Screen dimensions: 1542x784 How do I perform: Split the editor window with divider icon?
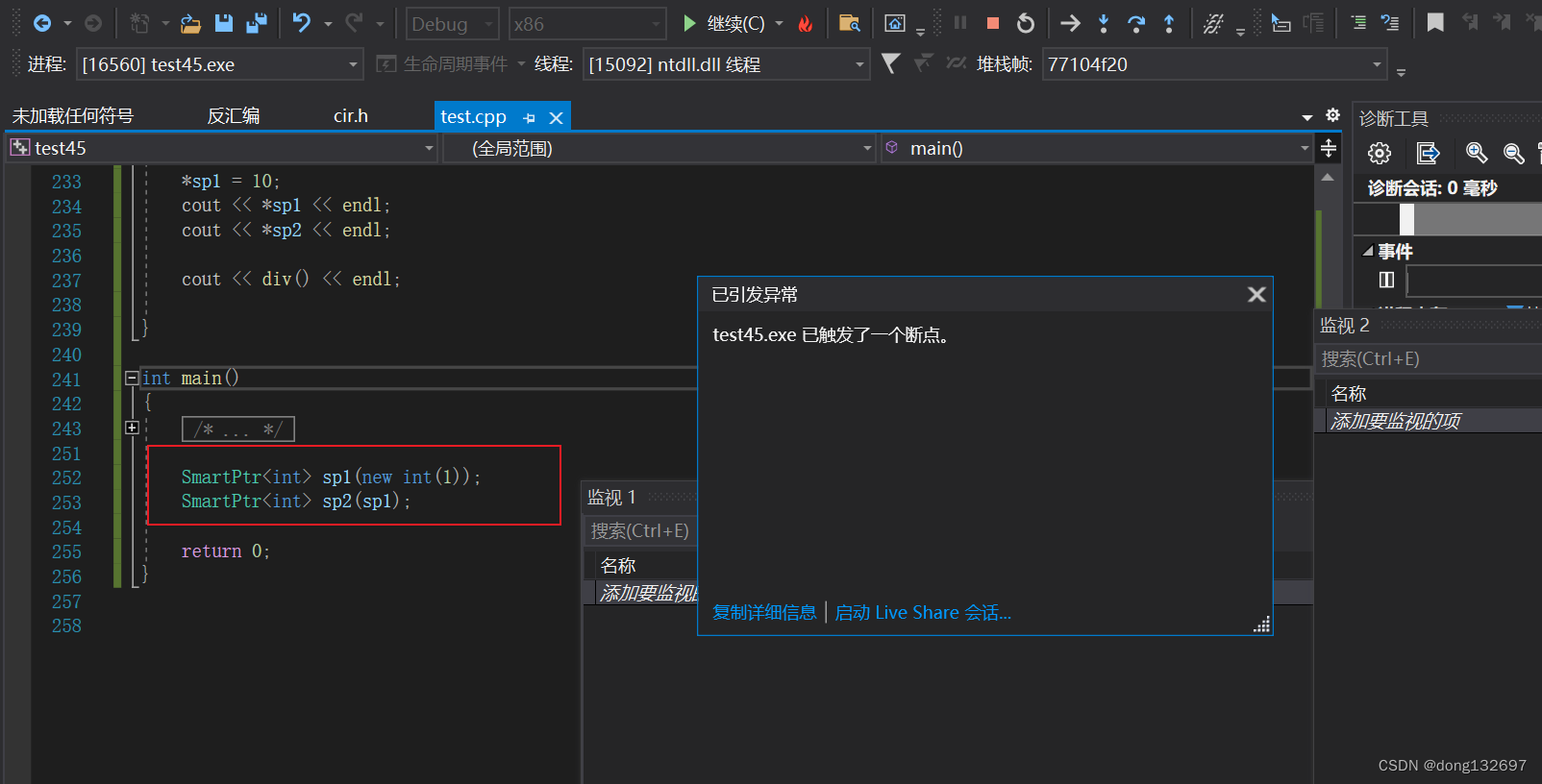(1329, 148)
